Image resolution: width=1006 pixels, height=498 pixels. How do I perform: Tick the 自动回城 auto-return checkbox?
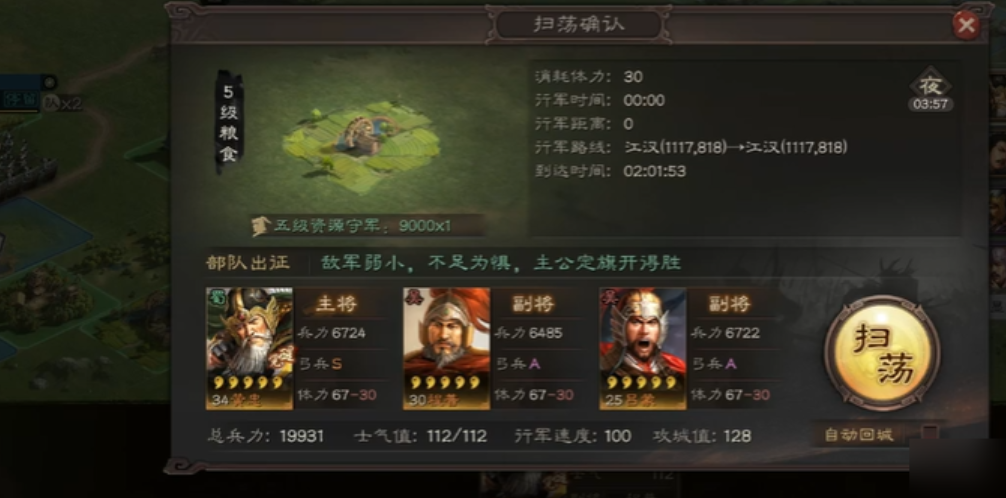(x=930, y=433)
